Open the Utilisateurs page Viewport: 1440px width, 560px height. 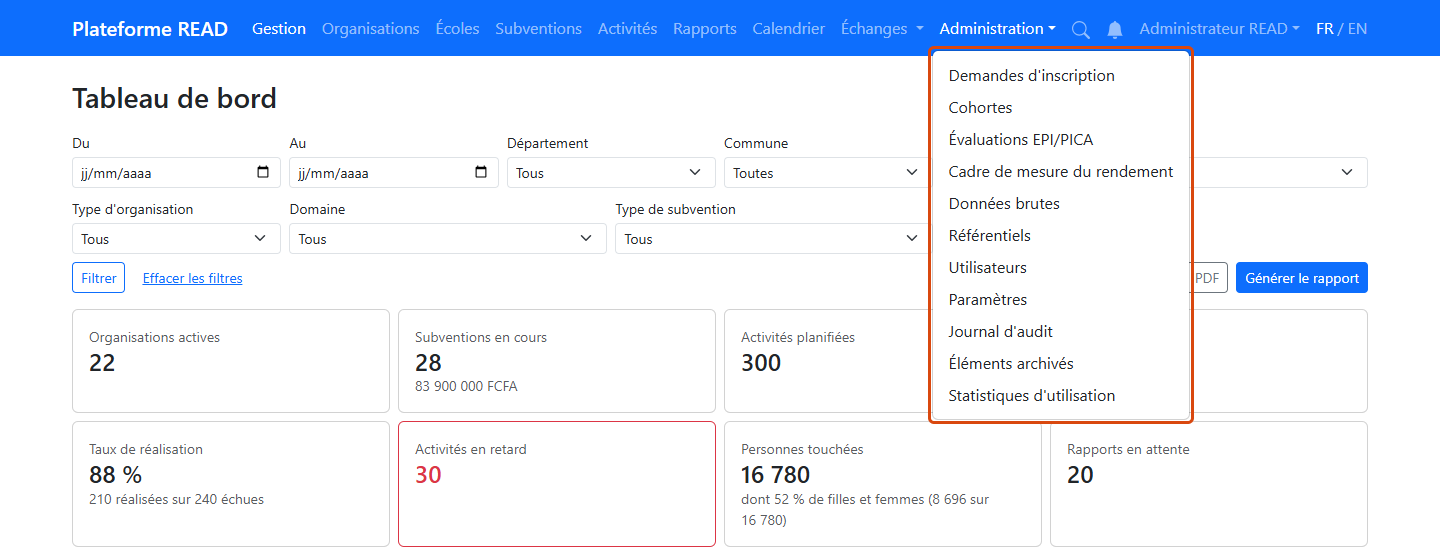pos(1060,267)
